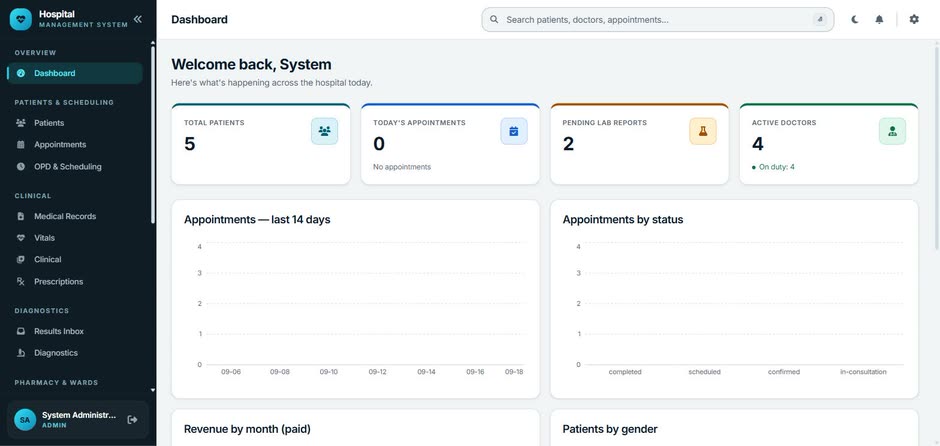The height and width of the screenshot is (446, 940).
Task: Click the Prescriptions Rx icon
Action: tap(21, 282)
